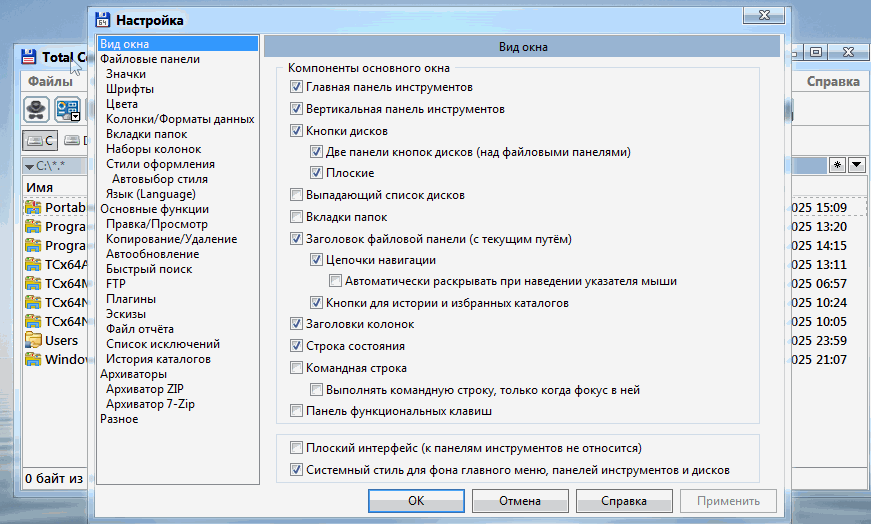871x524 pixels.
Task: Click the Применить button
Action: pos(728,501)
